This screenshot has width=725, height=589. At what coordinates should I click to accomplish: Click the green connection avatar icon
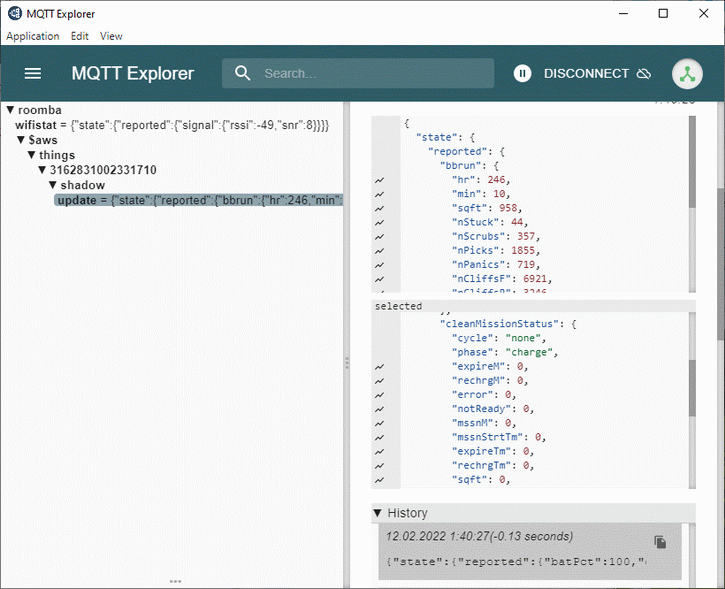tap(688, 74)
